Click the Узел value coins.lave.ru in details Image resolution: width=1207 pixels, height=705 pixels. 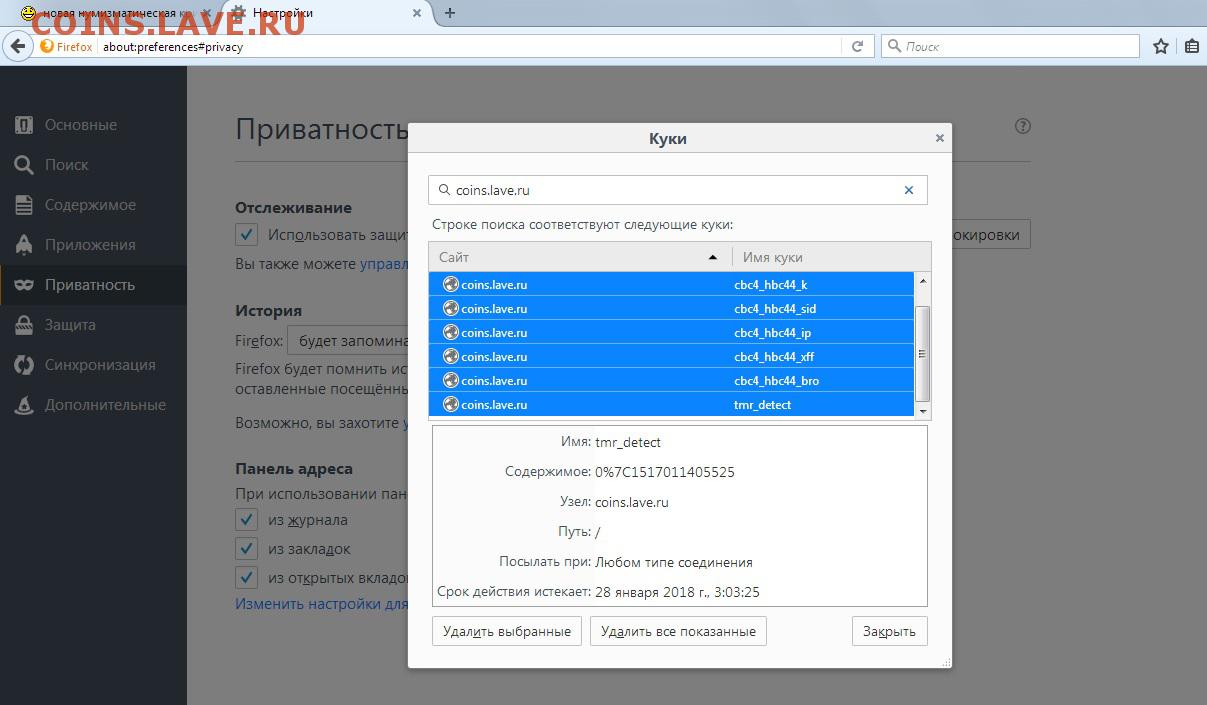tap(632, 502)
